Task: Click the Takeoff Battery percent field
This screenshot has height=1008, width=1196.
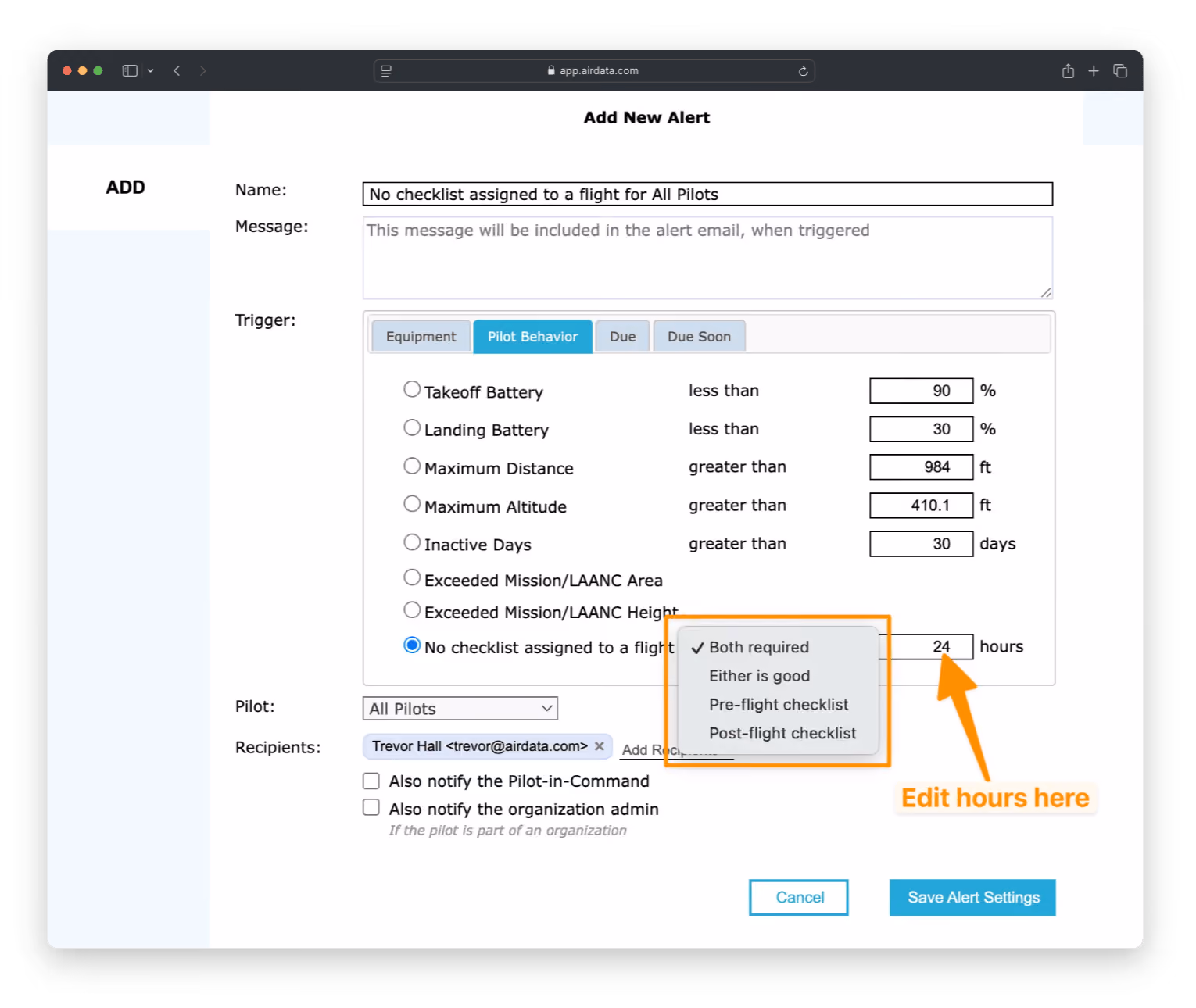Action: coord(921,391)
